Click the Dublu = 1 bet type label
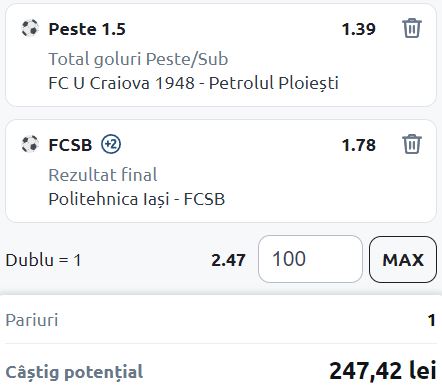The image size is (442, 390). [43, 260]
